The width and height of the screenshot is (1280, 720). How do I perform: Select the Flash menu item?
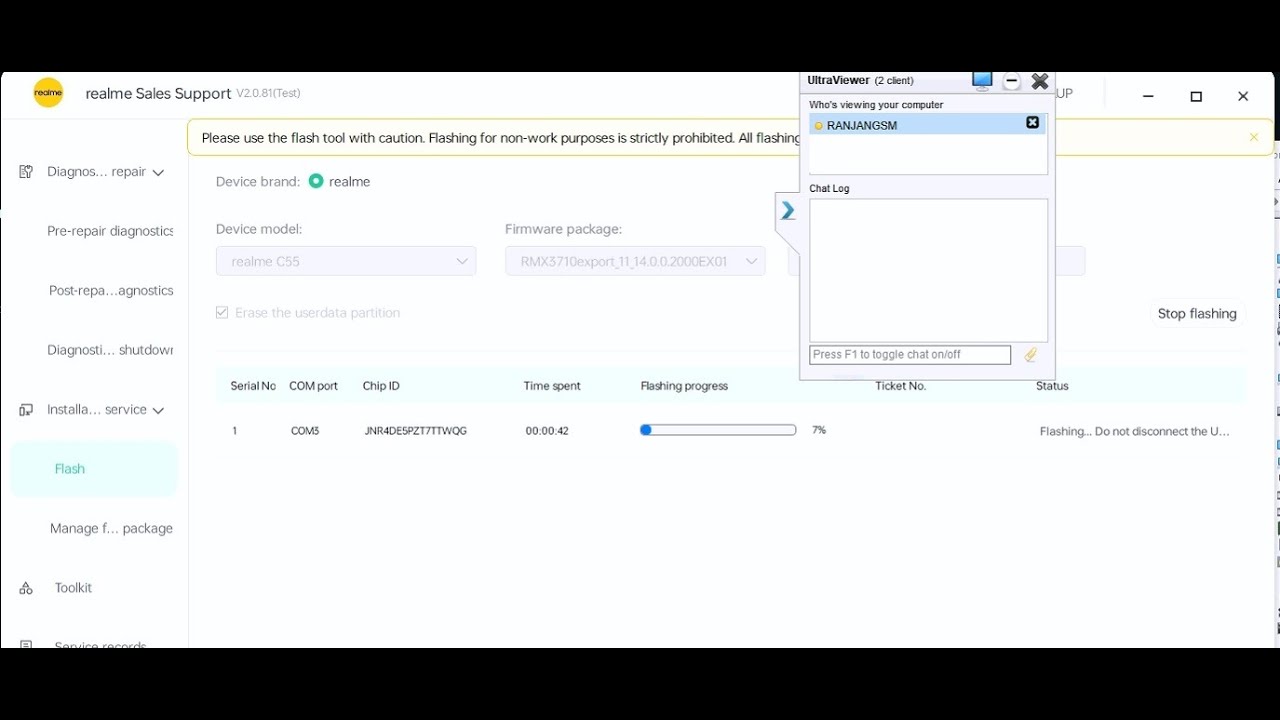(94, 469)
